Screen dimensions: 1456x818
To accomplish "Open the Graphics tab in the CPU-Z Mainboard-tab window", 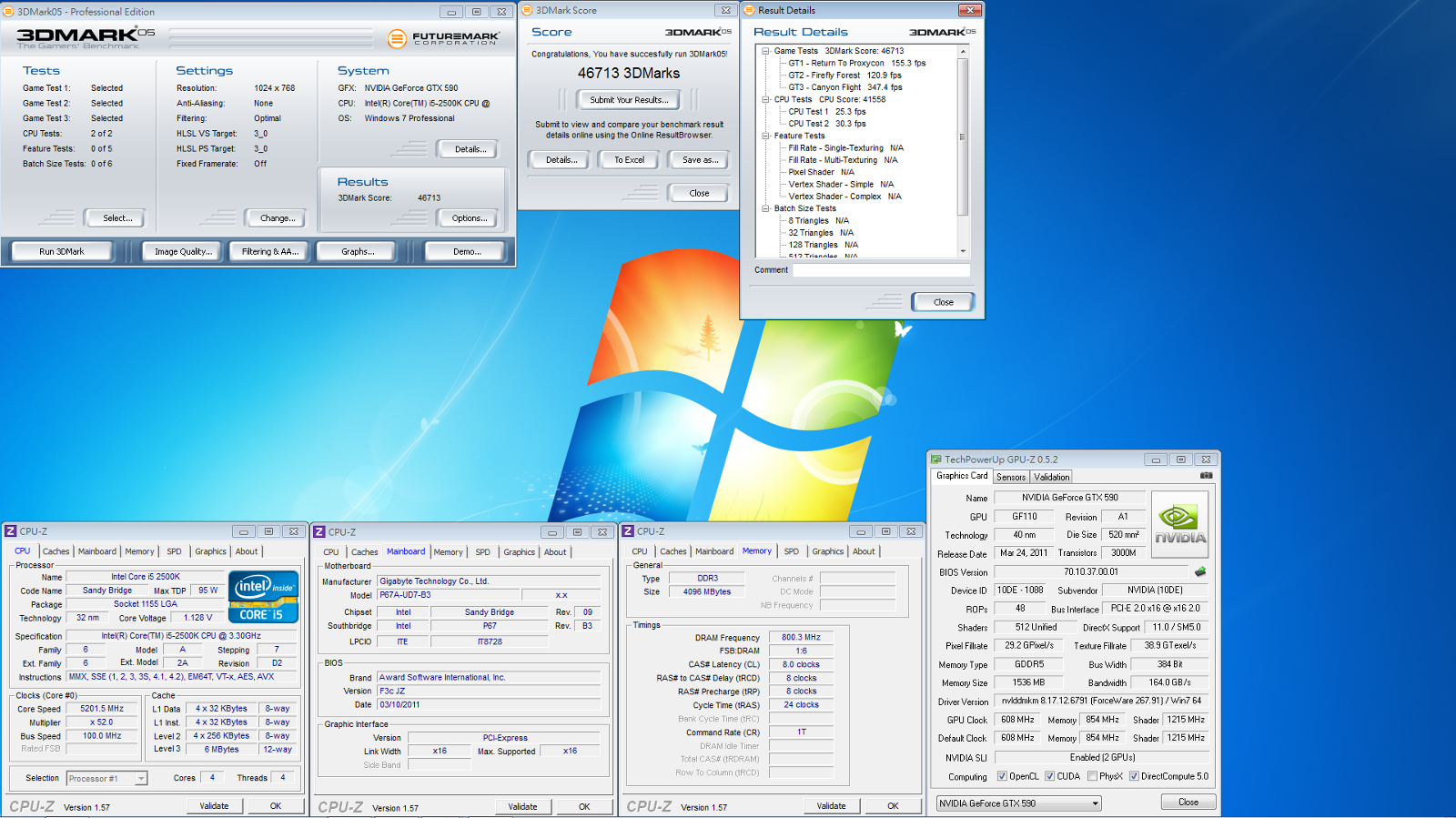I will click(519, 552).
